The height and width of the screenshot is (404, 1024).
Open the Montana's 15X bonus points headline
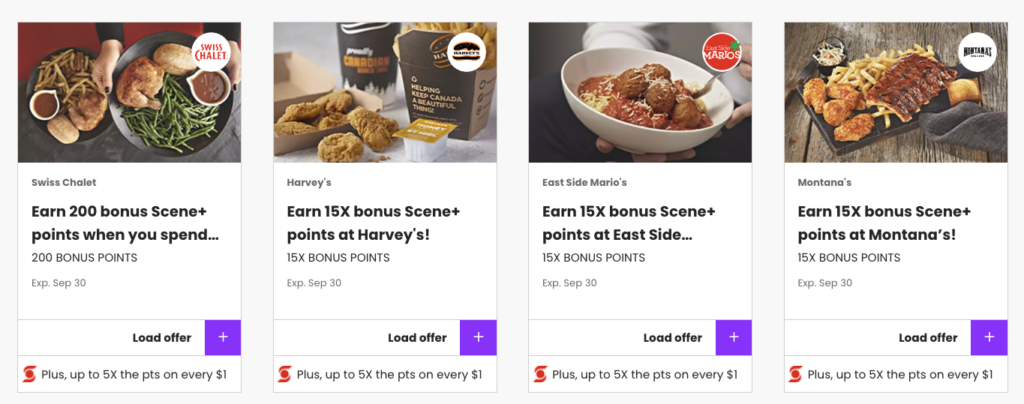(x=884, y=223)
